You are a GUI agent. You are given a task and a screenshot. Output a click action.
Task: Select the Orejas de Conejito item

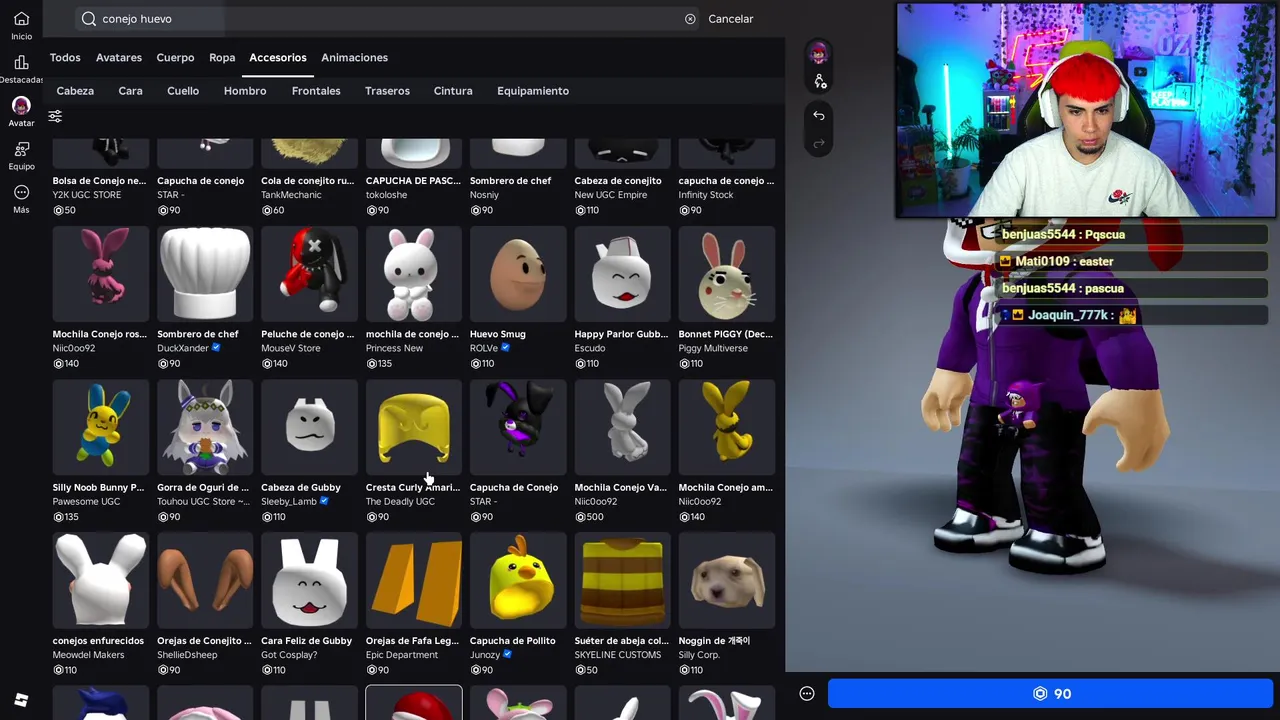(x=205, y=580)
